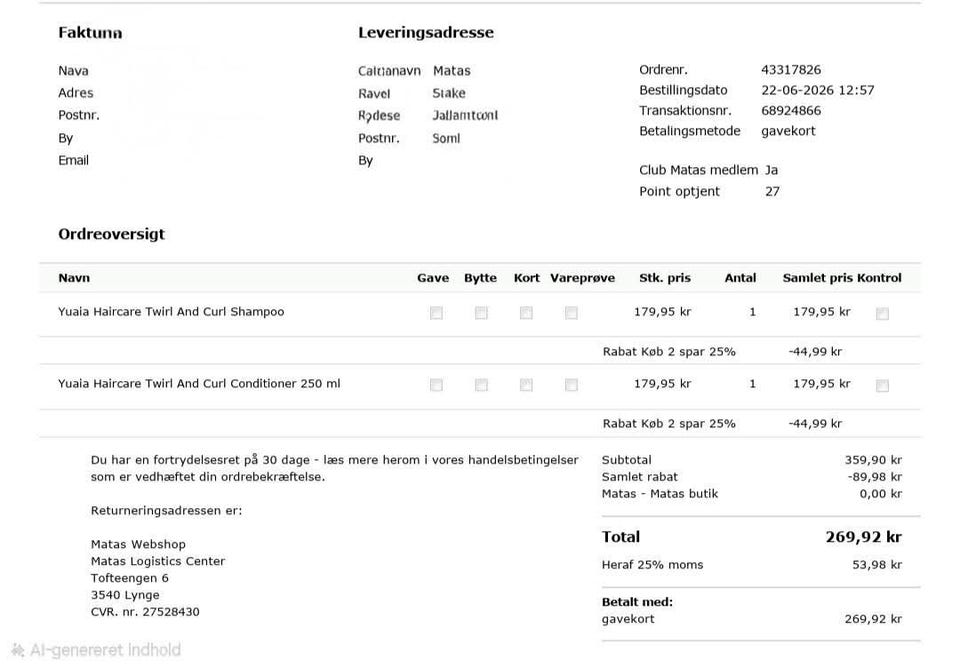Click the Matas Webshop line
Viewport: 960px width, 668px height.
tap(138, 544)
